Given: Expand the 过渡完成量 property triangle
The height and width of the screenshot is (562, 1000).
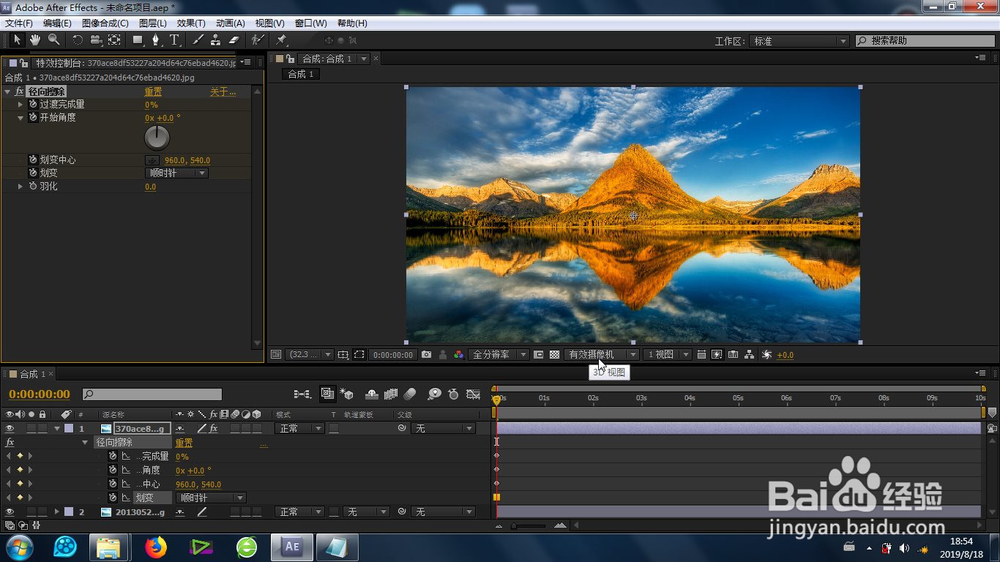Looking at the screenshot, I should click(x=20, y=104).
